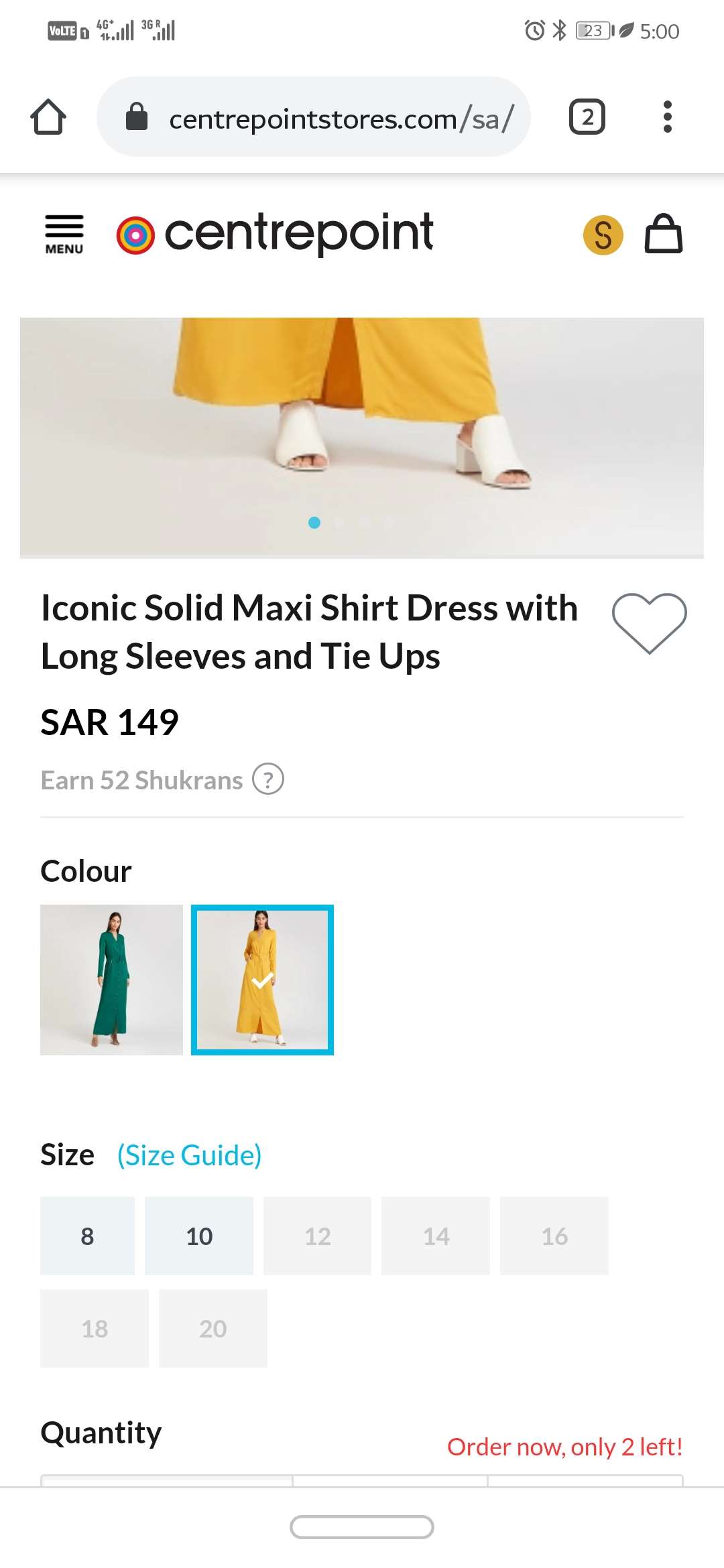Tap the browser home icon
The height and width of the screenshot is (1568, 724).
[x=48, y=117]
